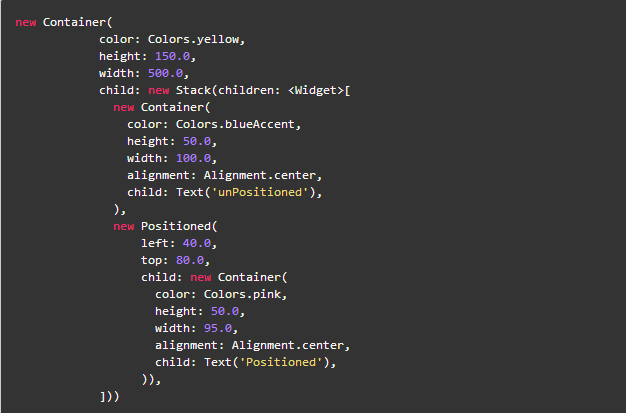The image size is (626, 413).
Task: Click the 'Colors.blueAccent' value
Action: [235, 124]
